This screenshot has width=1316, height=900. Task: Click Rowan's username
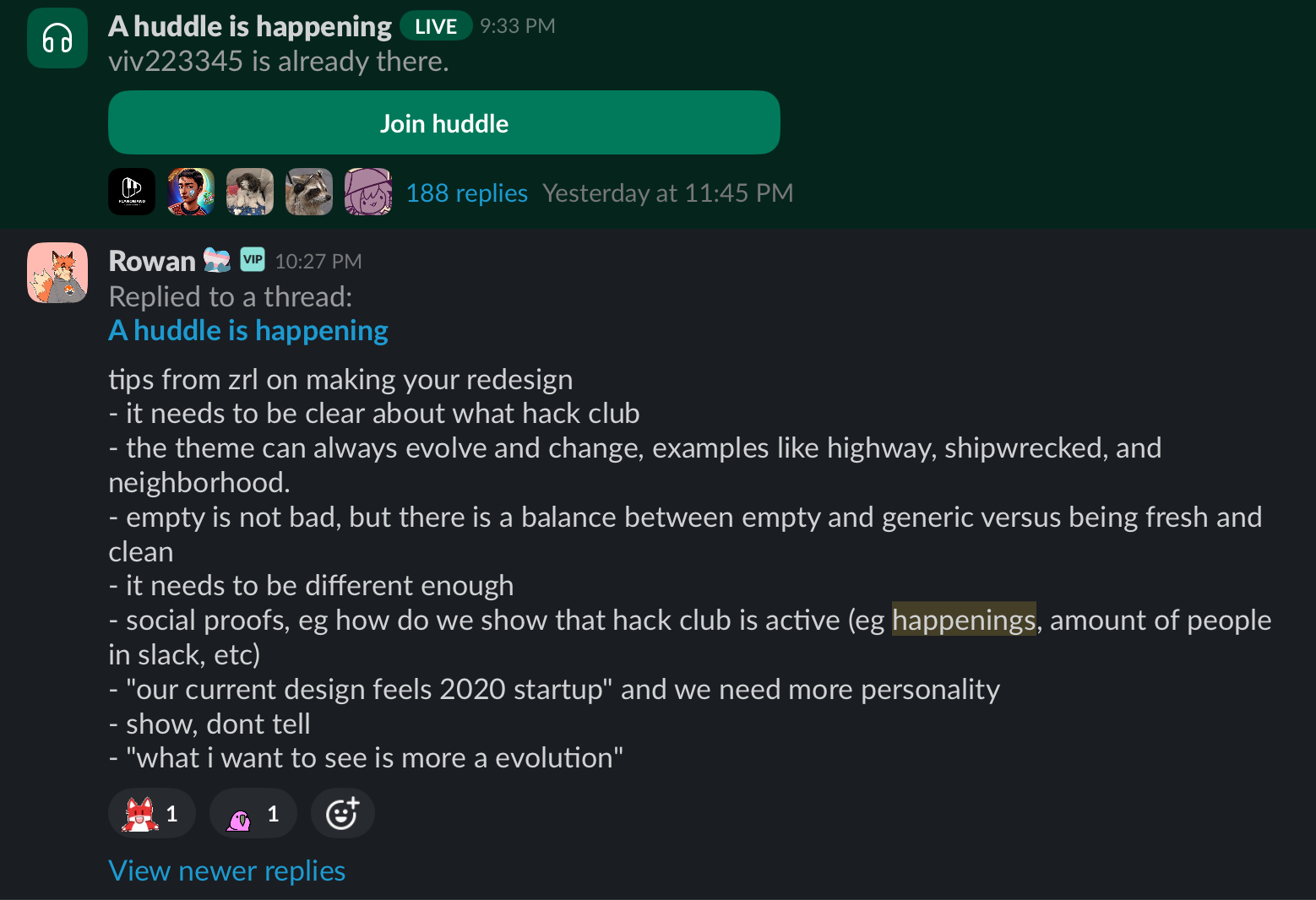point(152,261)
